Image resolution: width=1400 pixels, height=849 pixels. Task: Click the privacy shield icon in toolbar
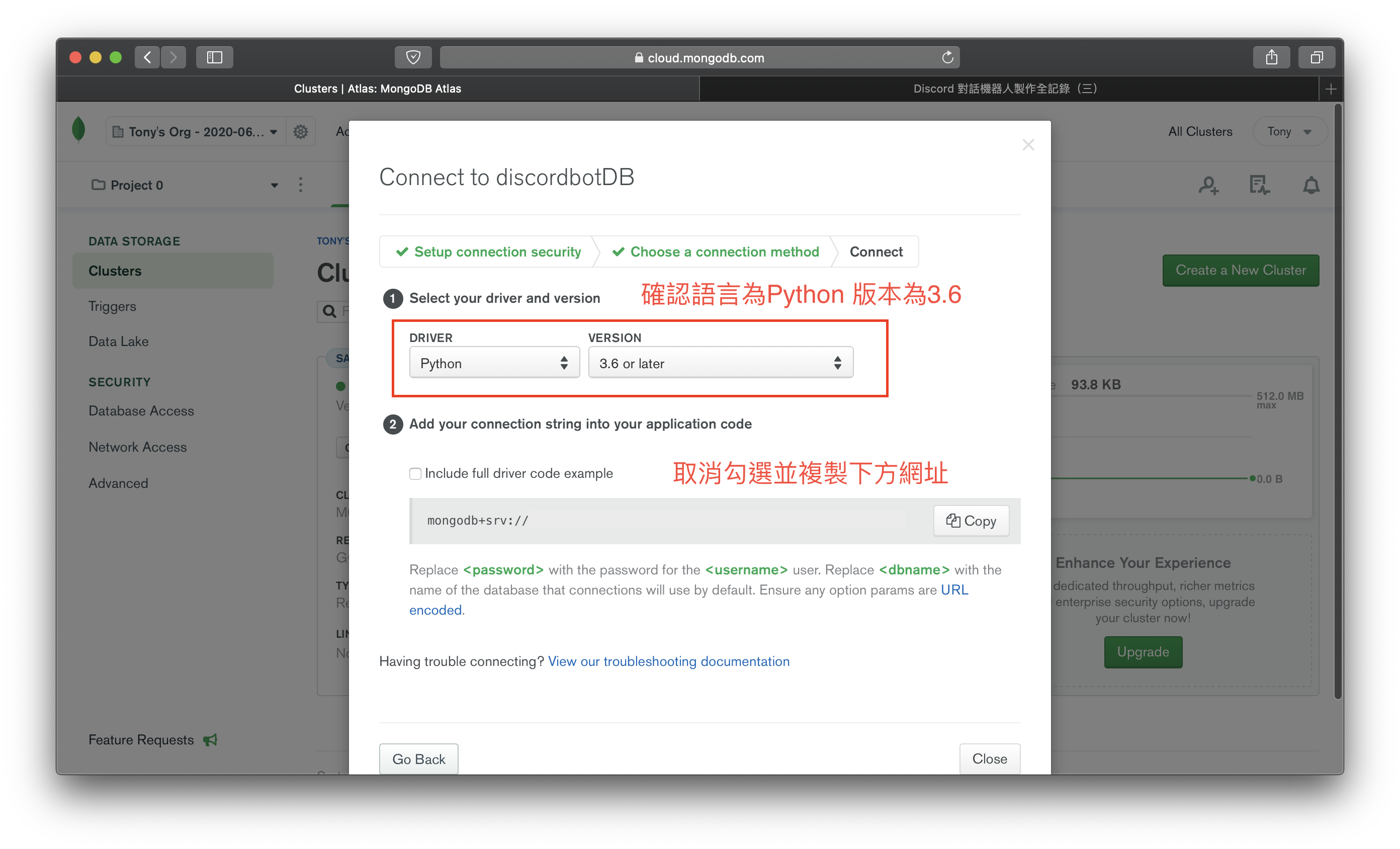[413, 57]
